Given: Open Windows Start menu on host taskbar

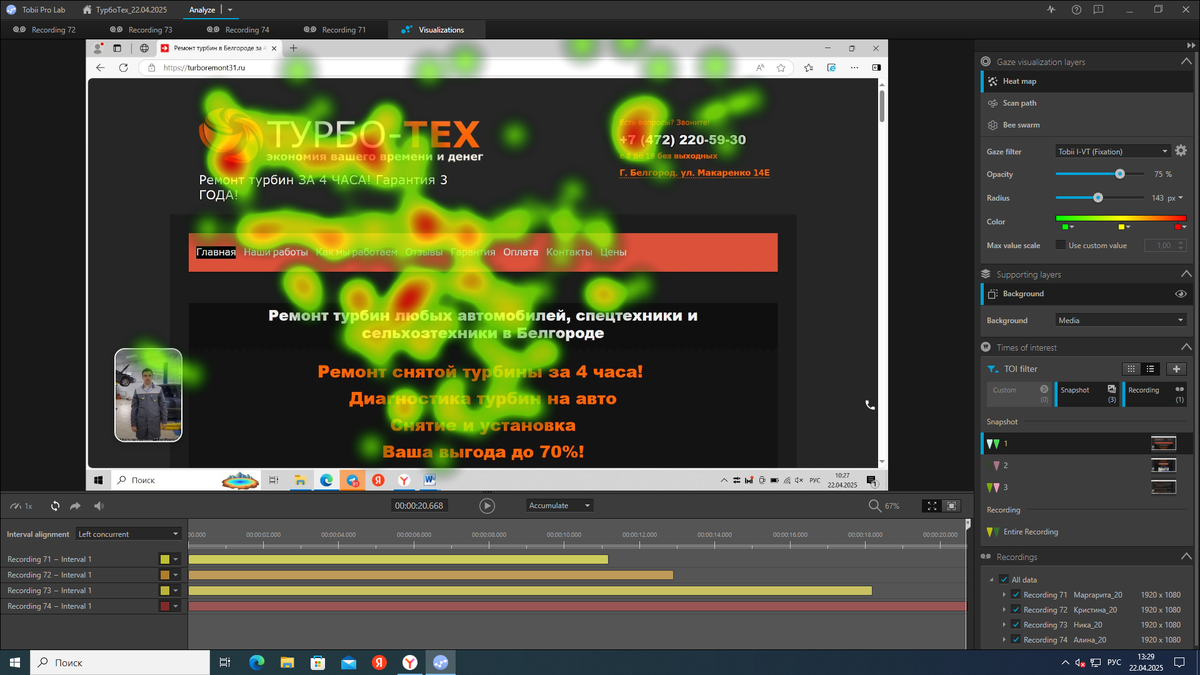Looking at the screenshot, I should tap(15, 662).
